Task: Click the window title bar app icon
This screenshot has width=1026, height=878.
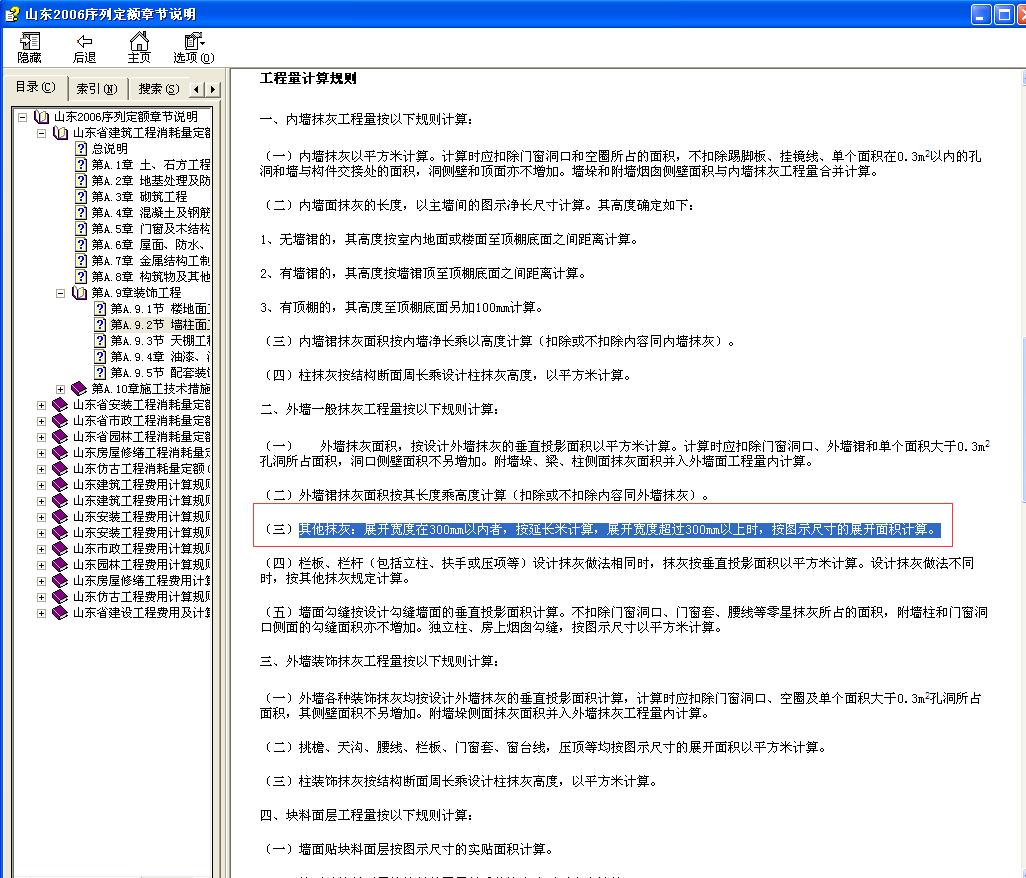Action: tap(12, 14)
